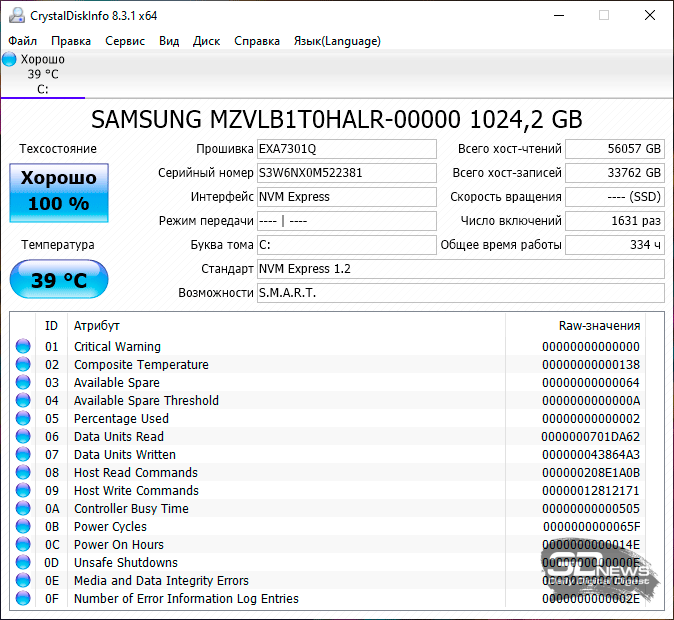Click status icon for Unsafe Shutdowns row
The image size is (674, 620).
click(23, 562)
